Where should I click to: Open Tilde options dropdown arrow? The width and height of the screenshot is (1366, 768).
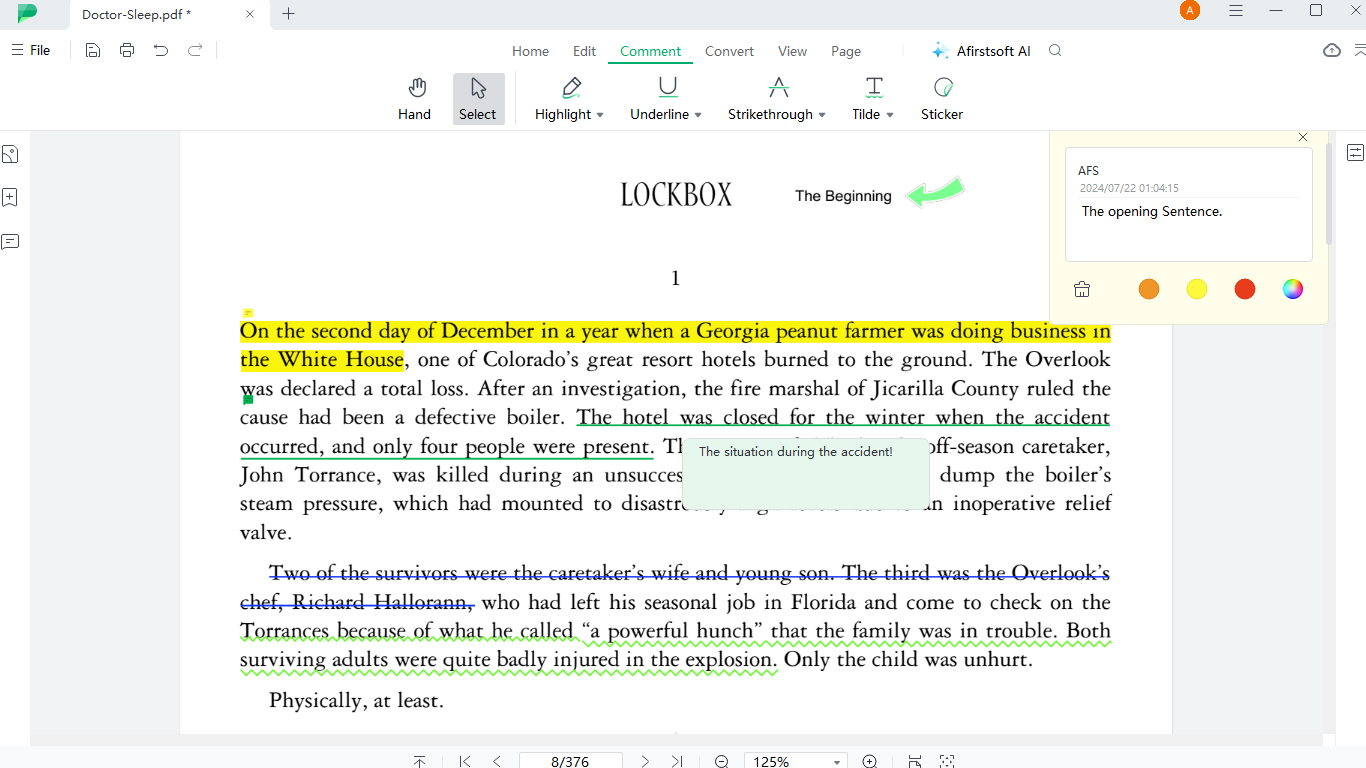click(890, 115)
